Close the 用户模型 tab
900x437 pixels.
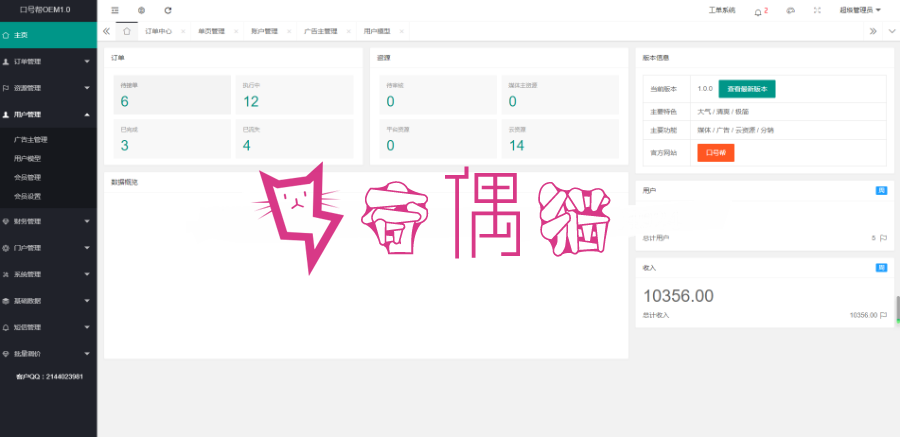401,32
